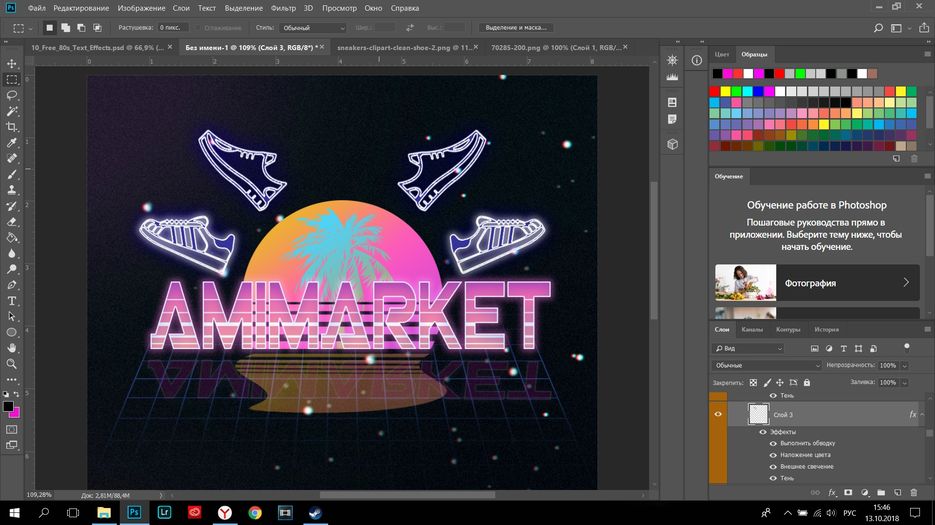Switch to the Каналы tab

pyautogui.click(x=752, y=329)
